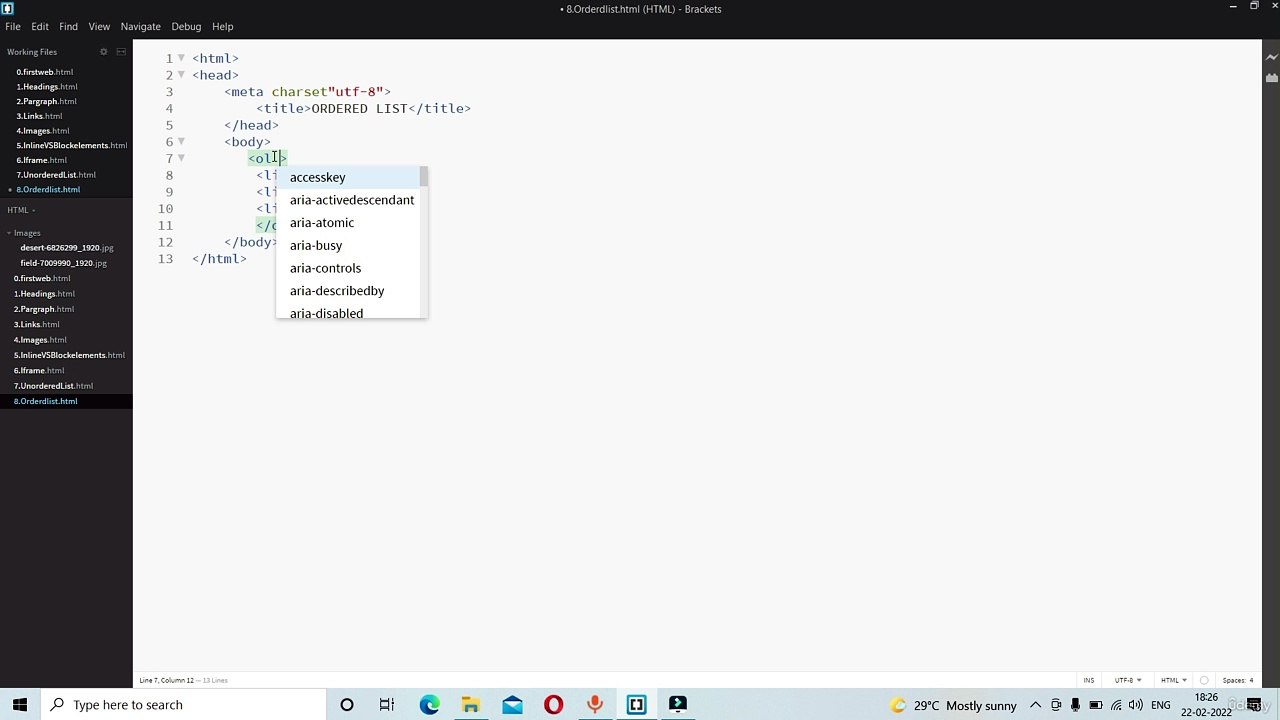Pick aria-controls in code hints
Viewport: 1280px width, 720px height.
click(x=348, y=268)
